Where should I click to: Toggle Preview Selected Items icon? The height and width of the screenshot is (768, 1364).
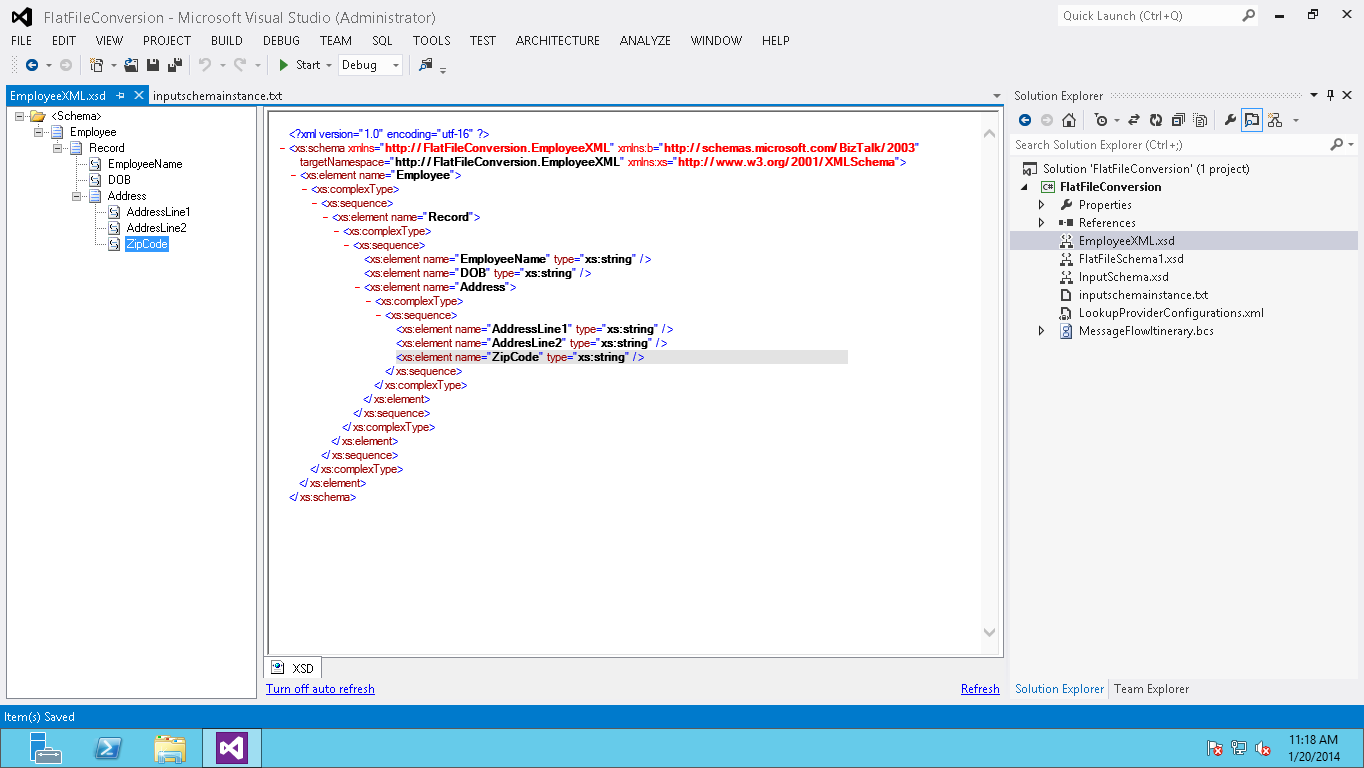click(x=1252, y=120)
